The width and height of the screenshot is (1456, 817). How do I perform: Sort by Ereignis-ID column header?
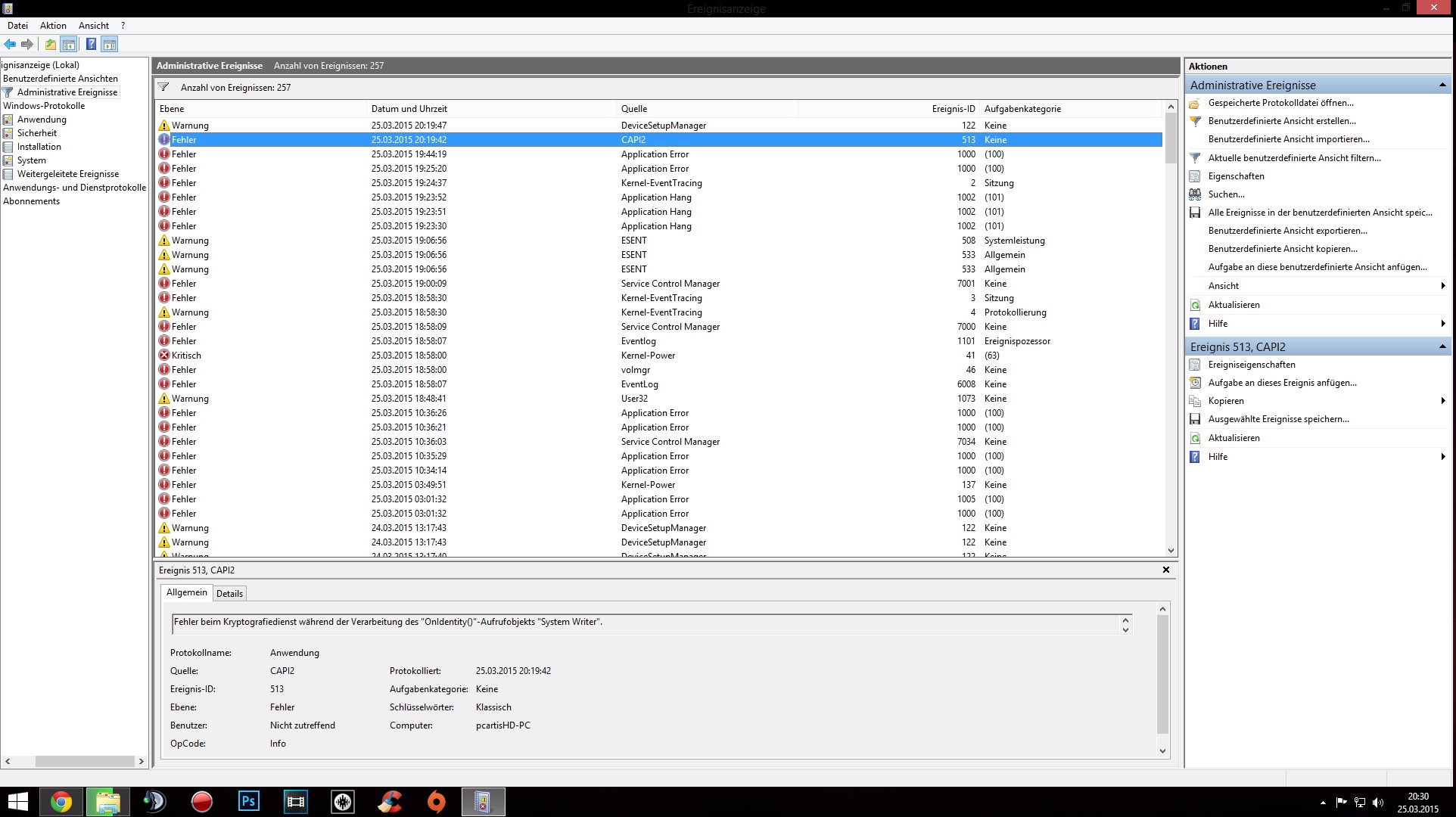[x=953, y=109]
